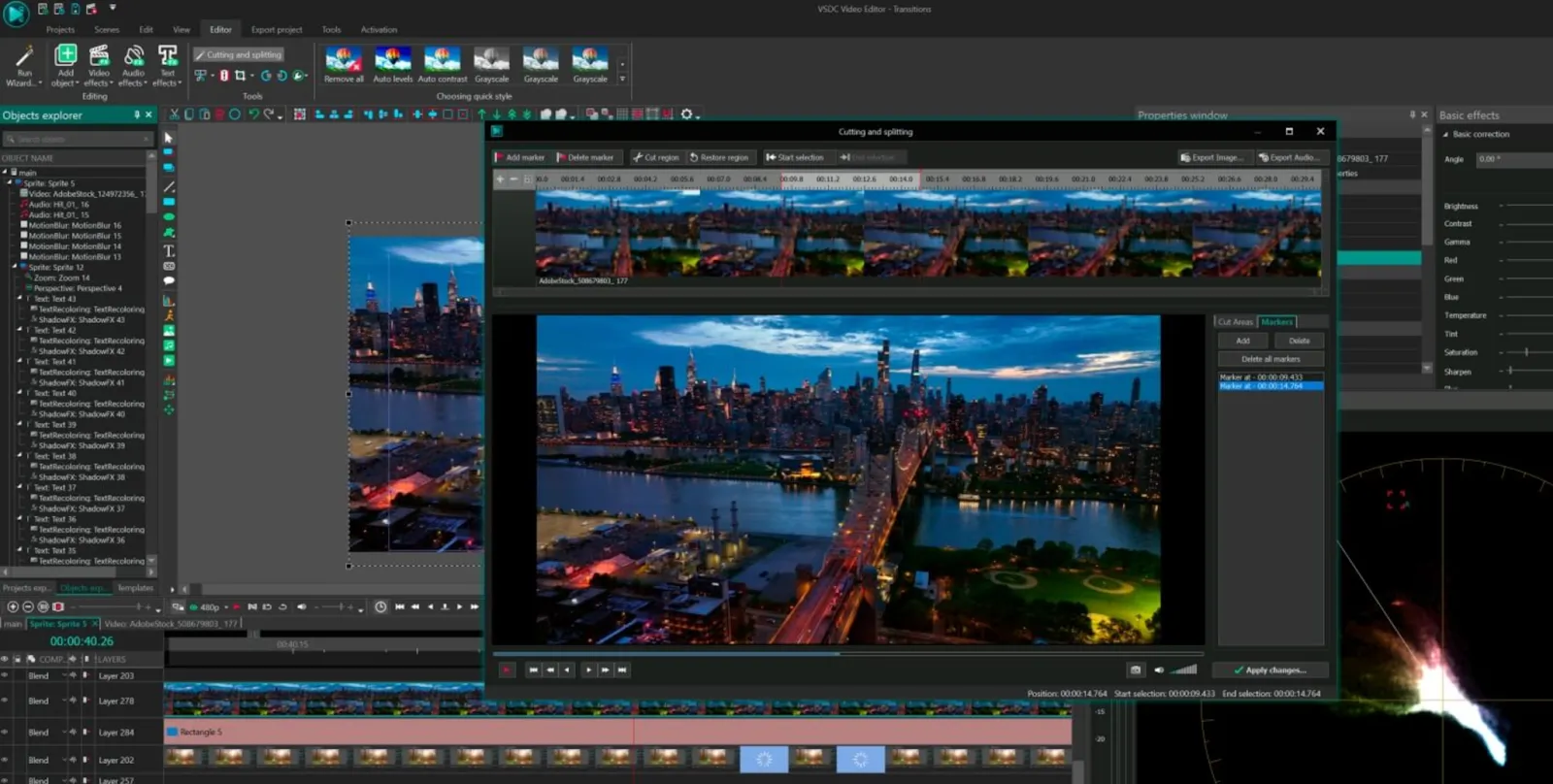
Task: Open the Audio effects menu
Action: (x=132, y=65)
